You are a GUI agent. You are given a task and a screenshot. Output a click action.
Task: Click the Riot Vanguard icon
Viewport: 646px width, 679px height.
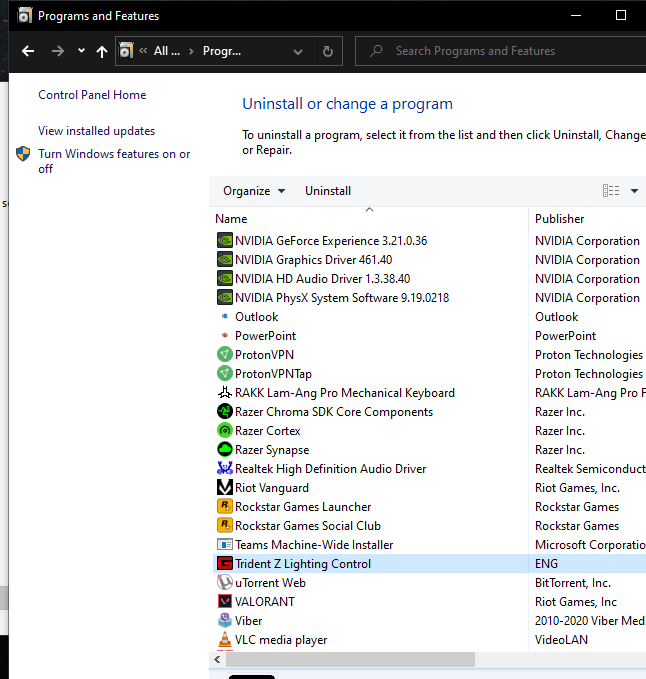225,487
